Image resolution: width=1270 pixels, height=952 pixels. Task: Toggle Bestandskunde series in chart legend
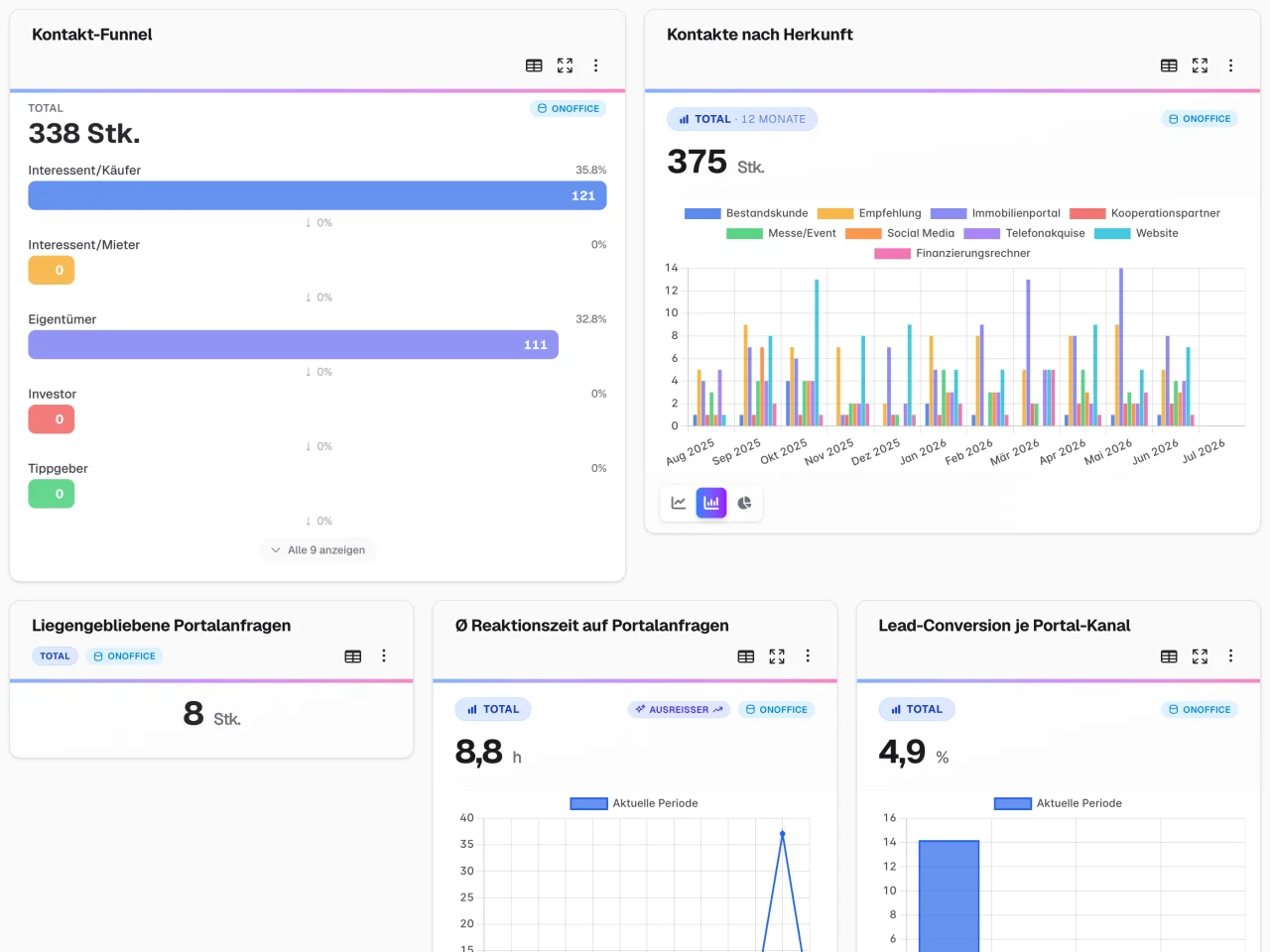click(746, 213)
